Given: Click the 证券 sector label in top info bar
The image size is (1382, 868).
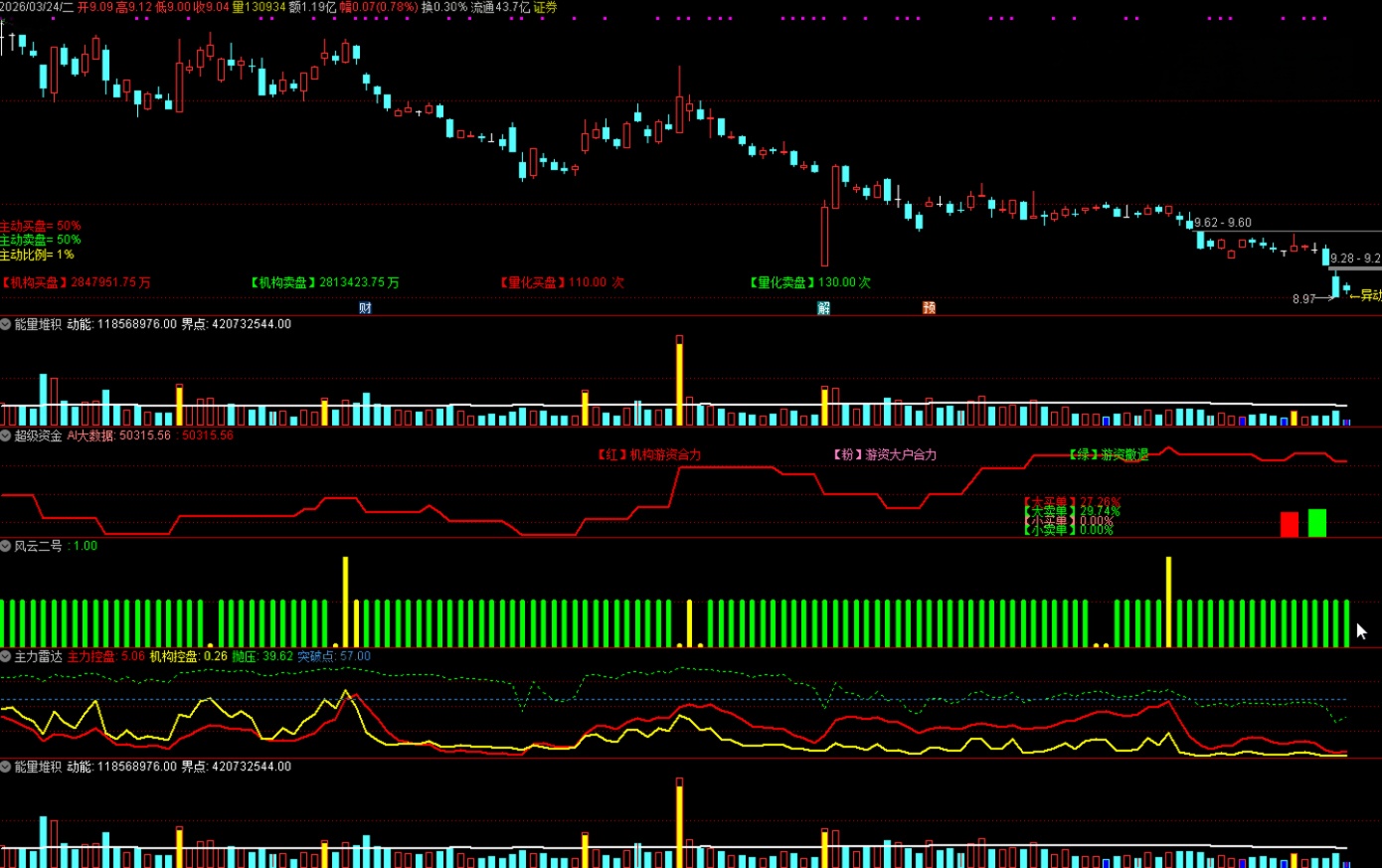Looking at the screenshot, I should (x=546, y=7).
